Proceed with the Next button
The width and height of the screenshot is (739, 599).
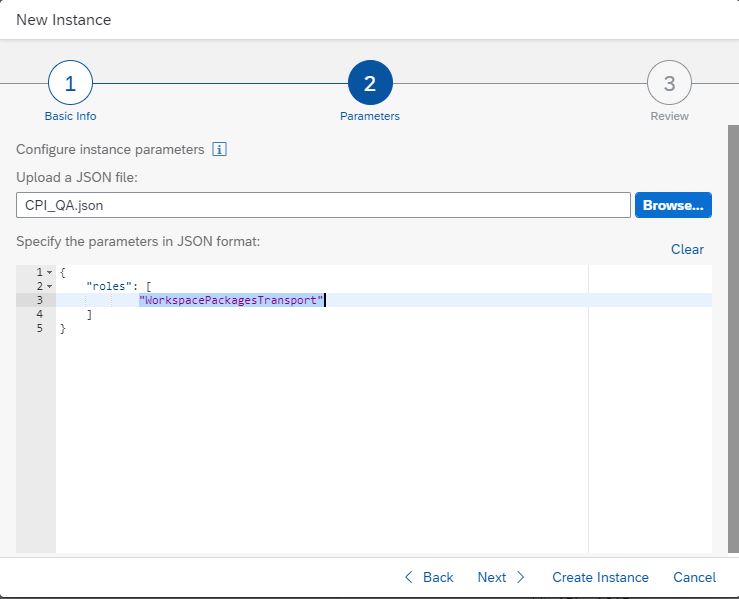click(x=501, y=577)
